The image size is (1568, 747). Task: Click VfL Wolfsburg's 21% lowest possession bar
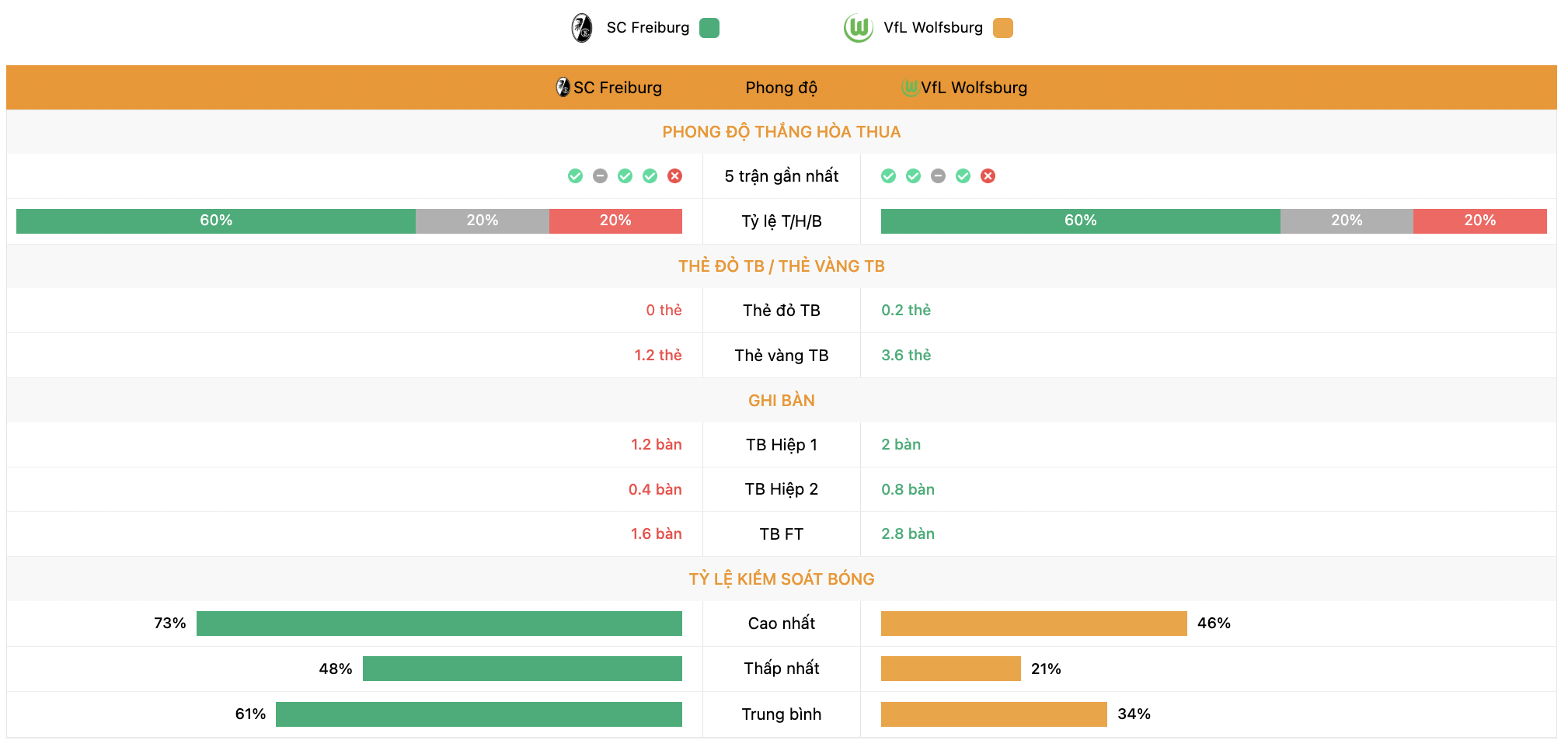951,669
